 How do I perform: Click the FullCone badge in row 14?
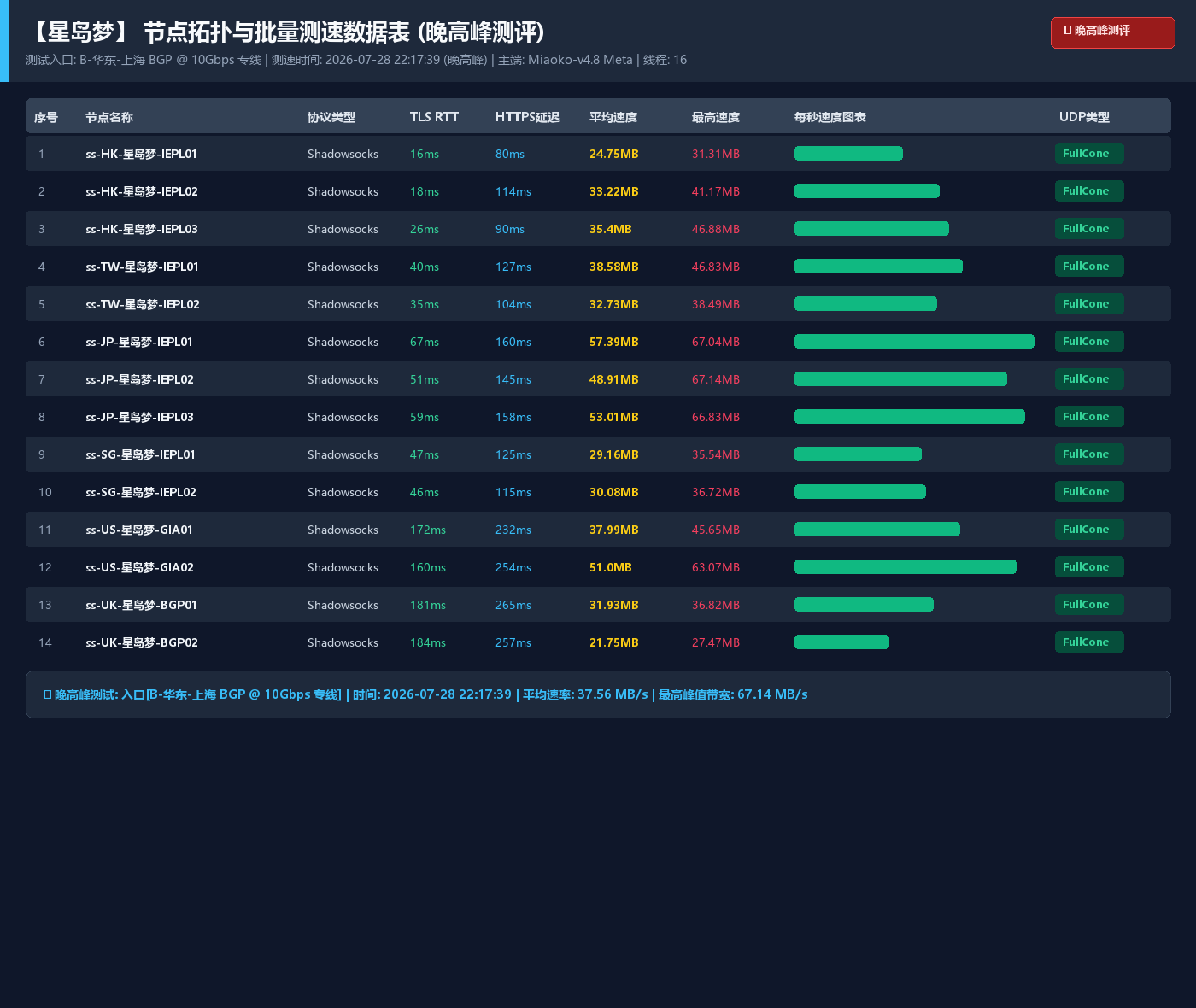pyautogui.click(x=1089, y=642)
